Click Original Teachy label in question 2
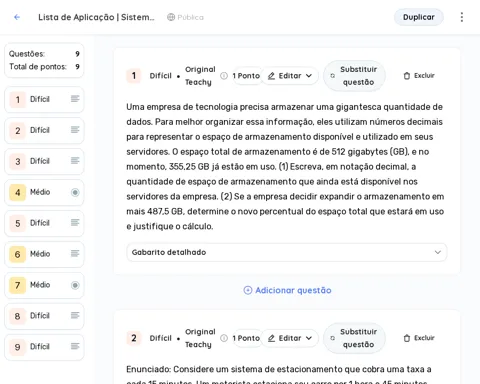This screenshot has width=480, height=384. point(200,338)
